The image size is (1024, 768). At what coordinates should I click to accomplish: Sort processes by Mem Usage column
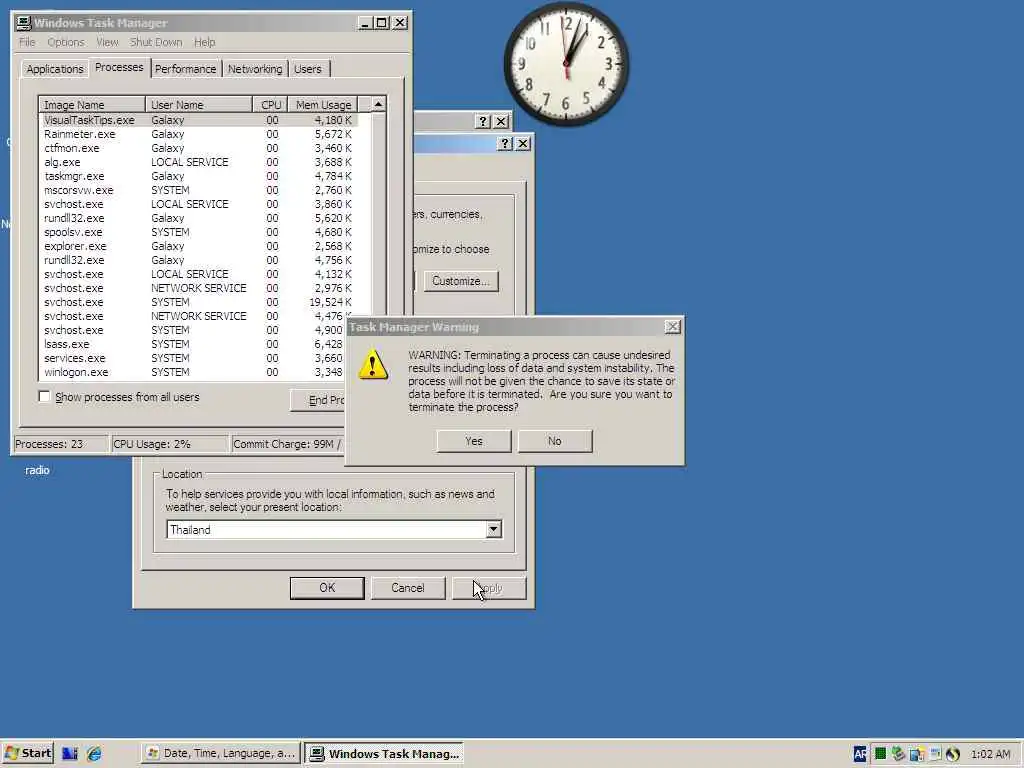coord(323,104)
